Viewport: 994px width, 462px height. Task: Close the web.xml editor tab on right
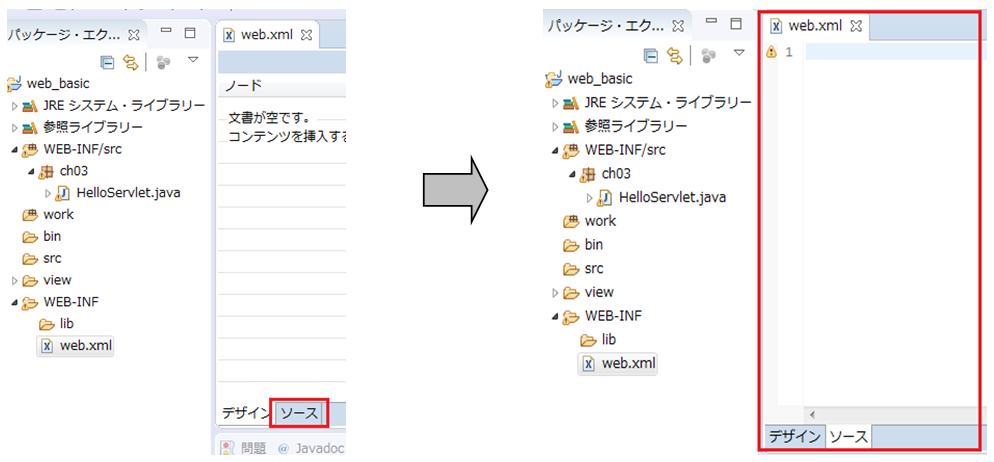pyautogui.click(x=856, y=26)
